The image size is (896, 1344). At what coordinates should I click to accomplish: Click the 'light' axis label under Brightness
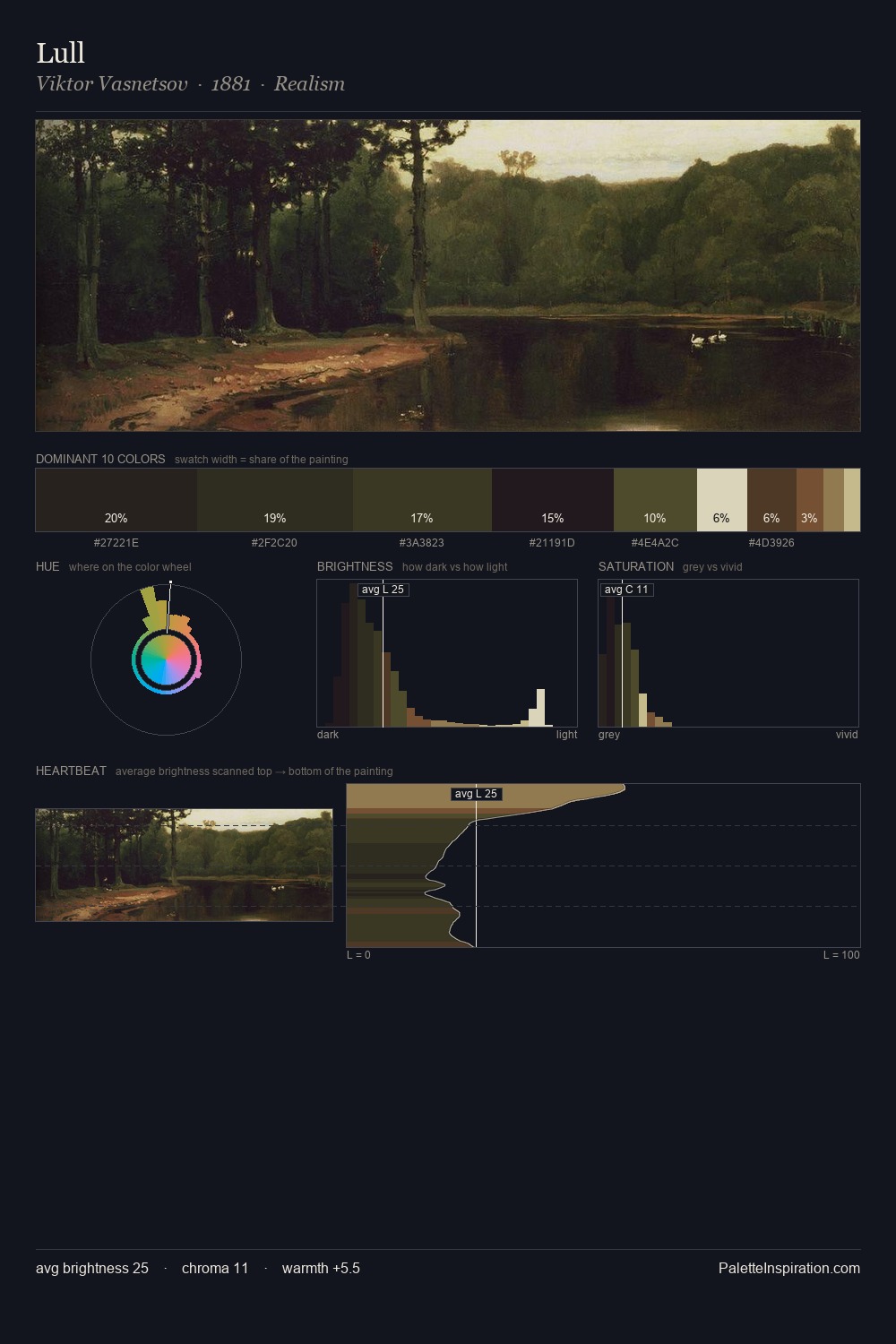coord(566,735)
